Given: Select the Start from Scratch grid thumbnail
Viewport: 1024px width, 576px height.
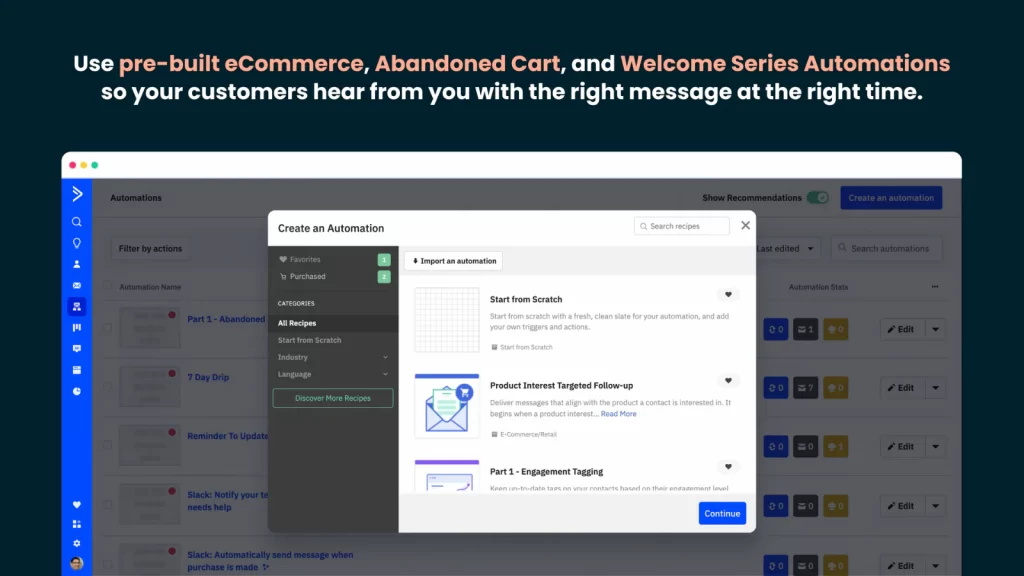Looking at the screenshot, I should point(447,320).
